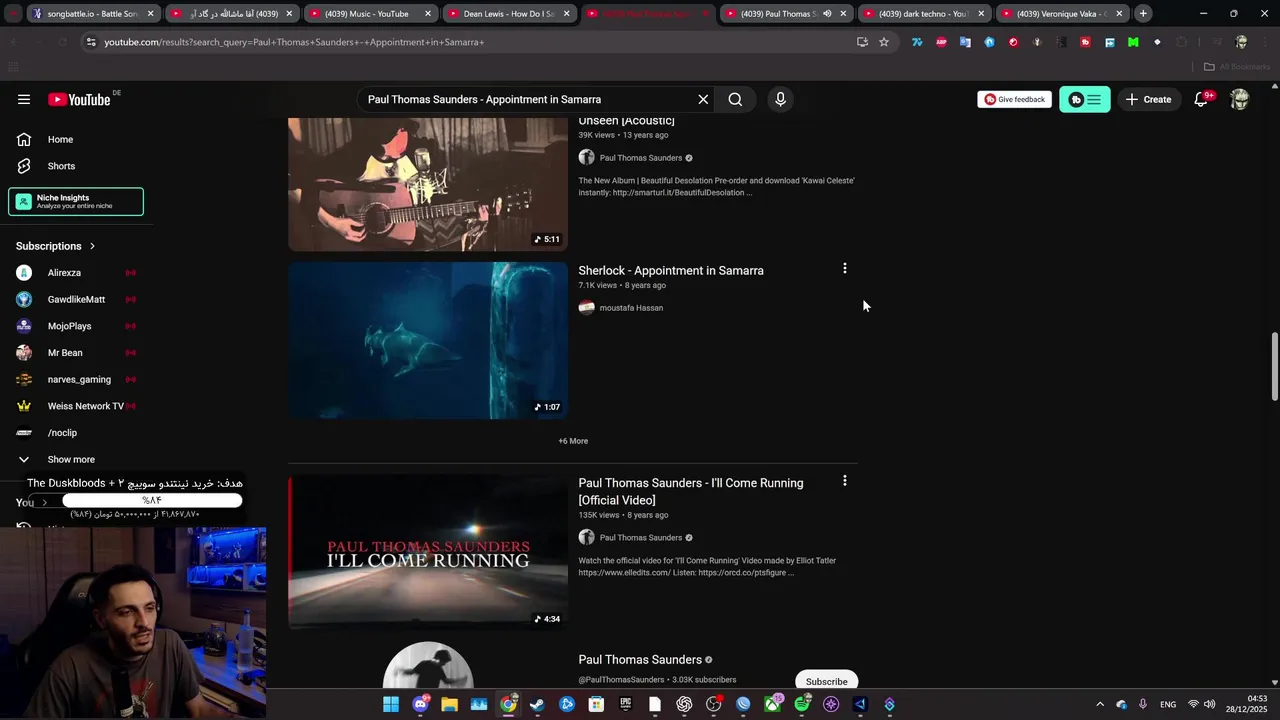Expand the Subscriptions section arrow
Screen dimensions: 1280x720
tap(92, 246)
